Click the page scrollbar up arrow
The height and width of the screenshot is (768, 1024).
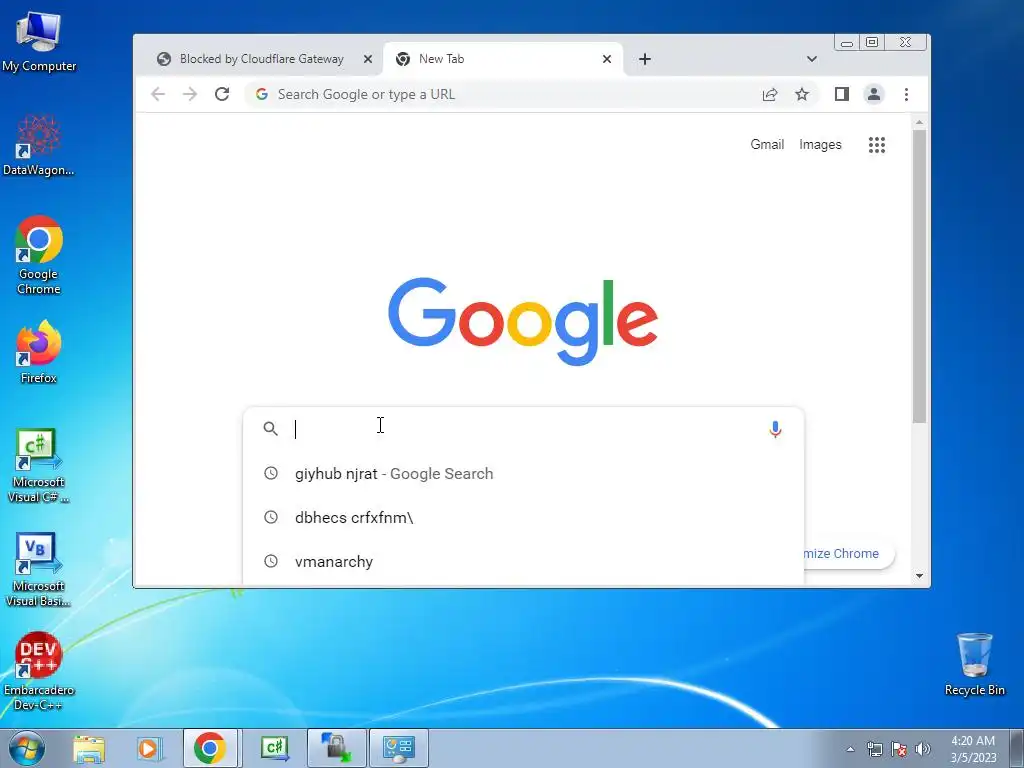pos(920,122)
